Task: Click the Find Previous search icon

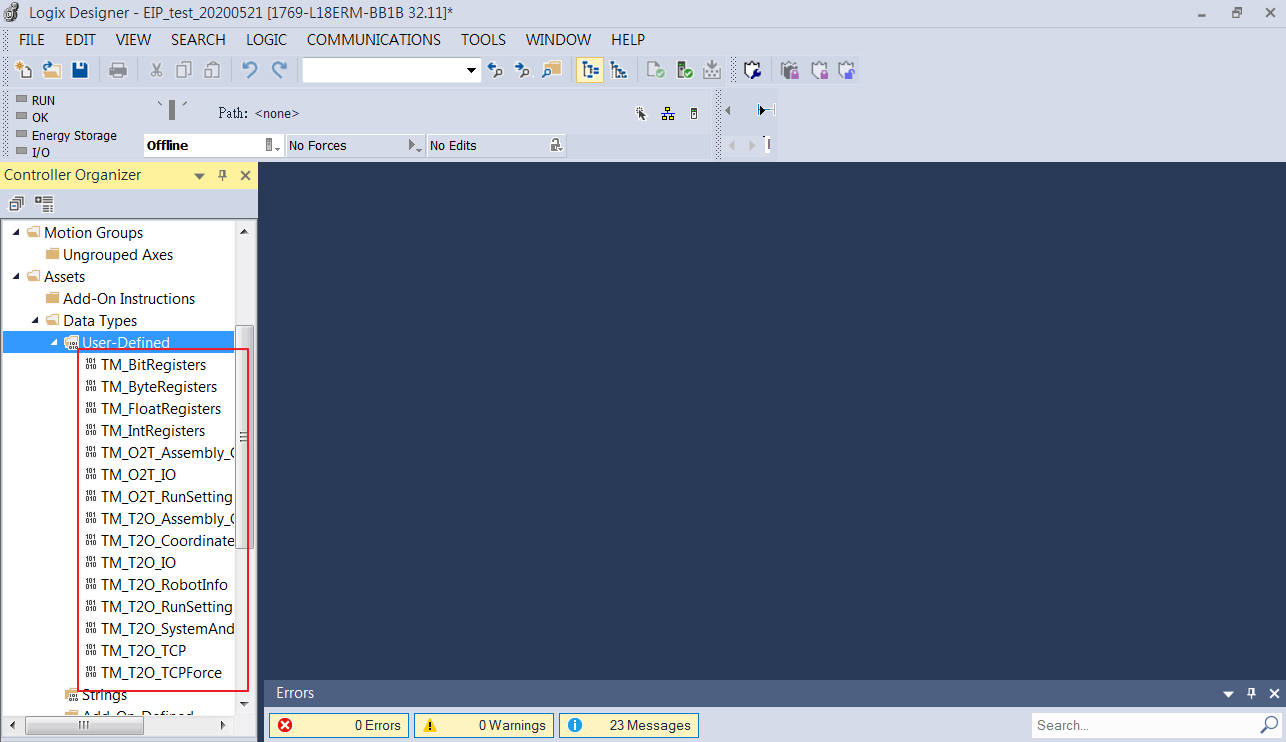Action: pyautogui.click(x=495, y=70)
